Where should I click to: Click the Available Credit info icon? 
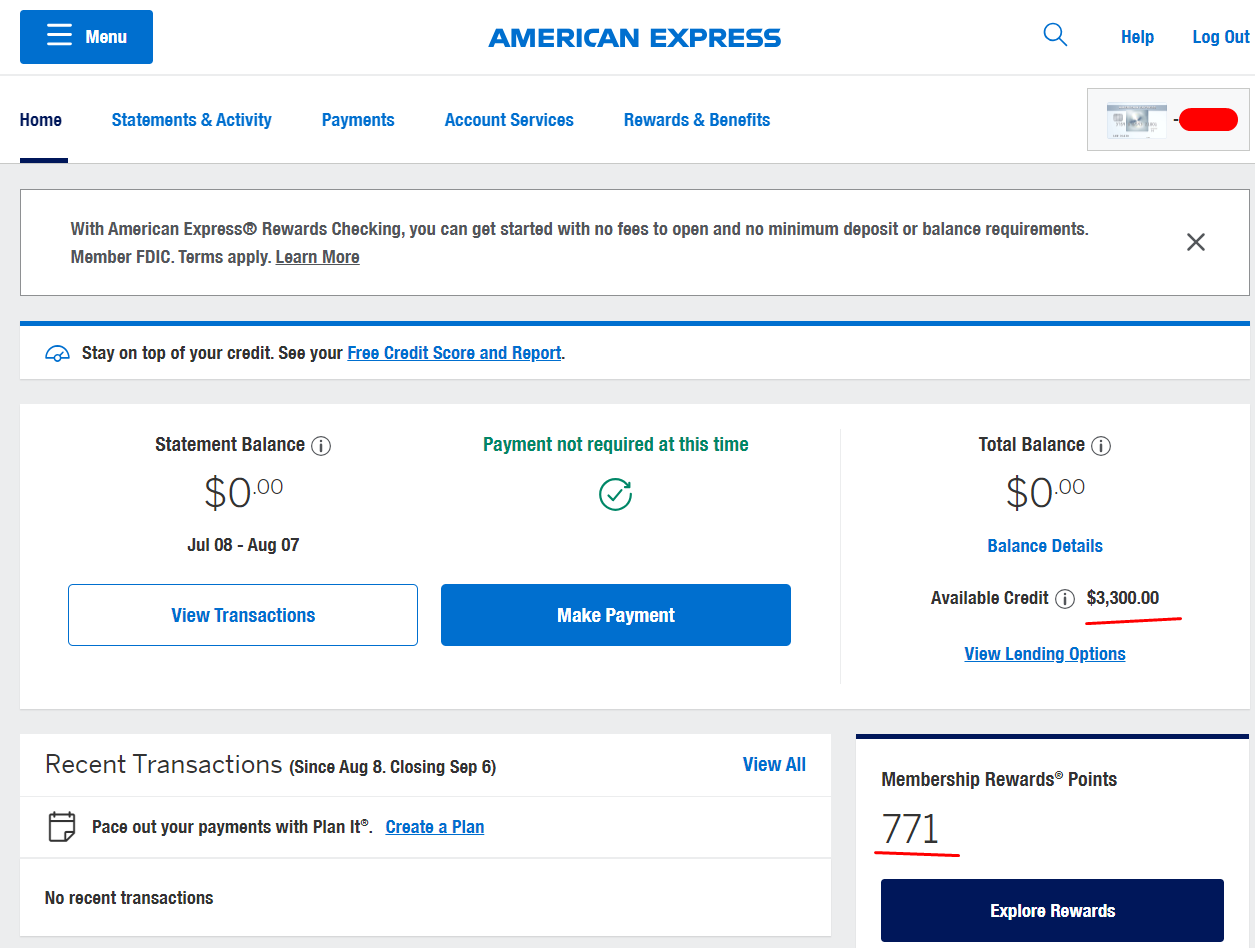click(1066, 599)
